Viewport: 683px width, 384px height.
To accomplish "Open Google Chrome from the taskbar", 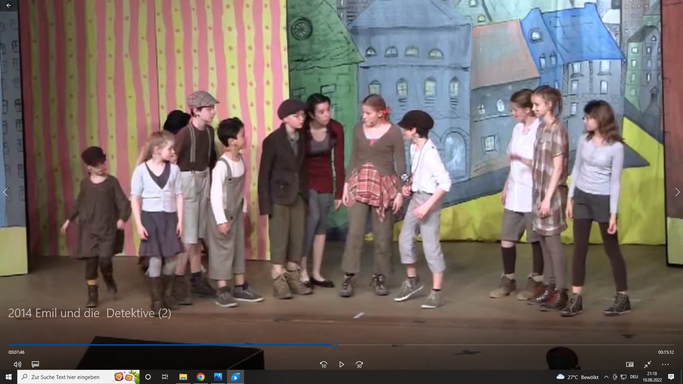I will [200, 377].
